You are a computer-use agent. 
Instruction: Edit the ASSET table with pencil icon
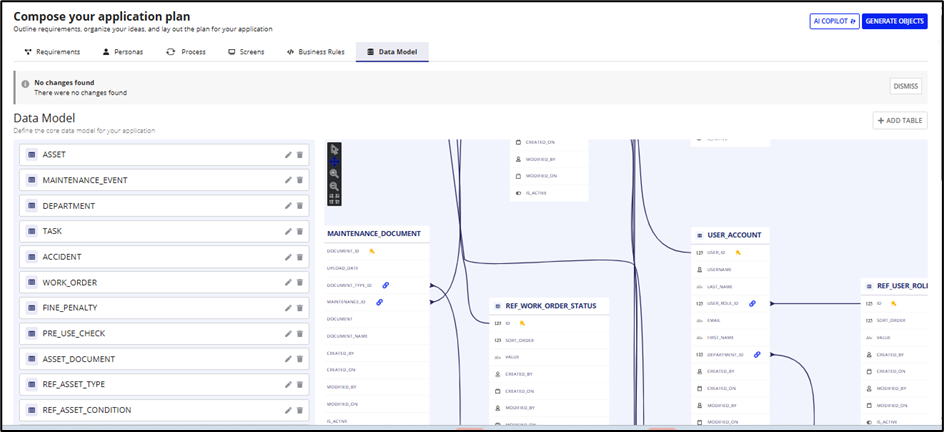point(288,155)
